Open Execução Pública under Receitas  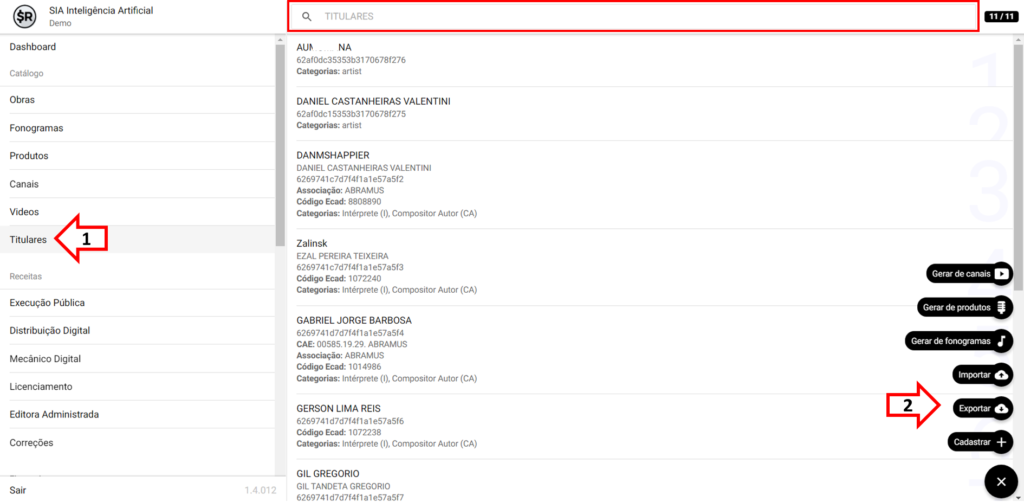click(x=47, y=303)
